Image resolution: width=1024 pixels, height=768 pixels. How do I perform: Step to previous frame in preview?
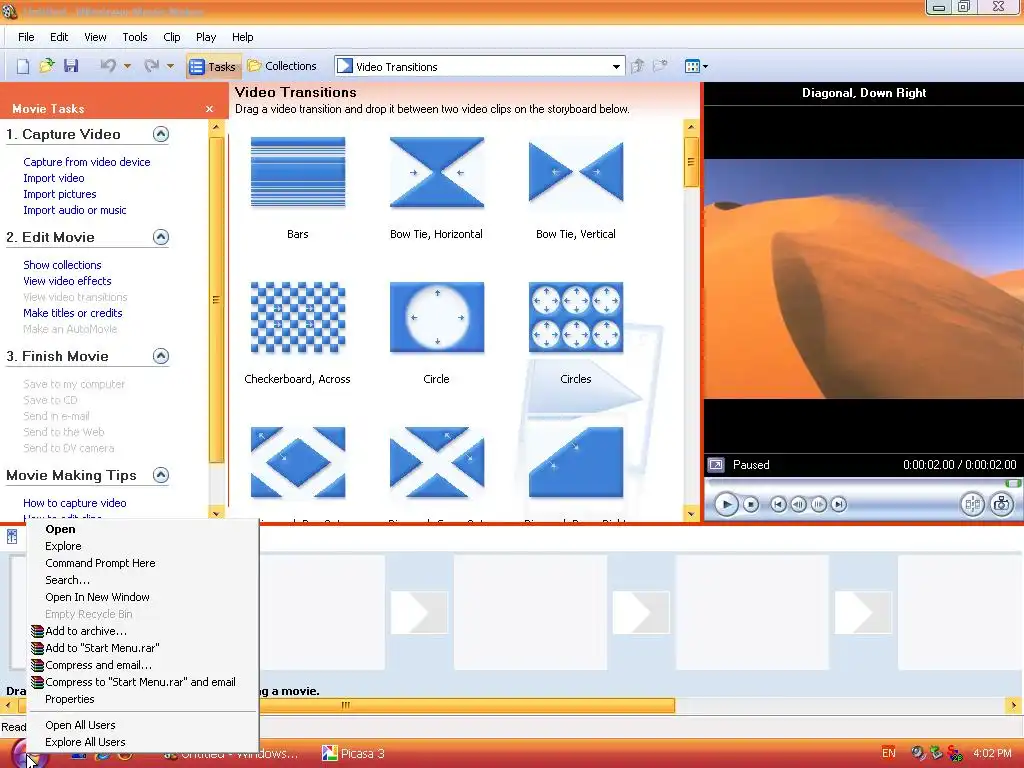[798, 504]
